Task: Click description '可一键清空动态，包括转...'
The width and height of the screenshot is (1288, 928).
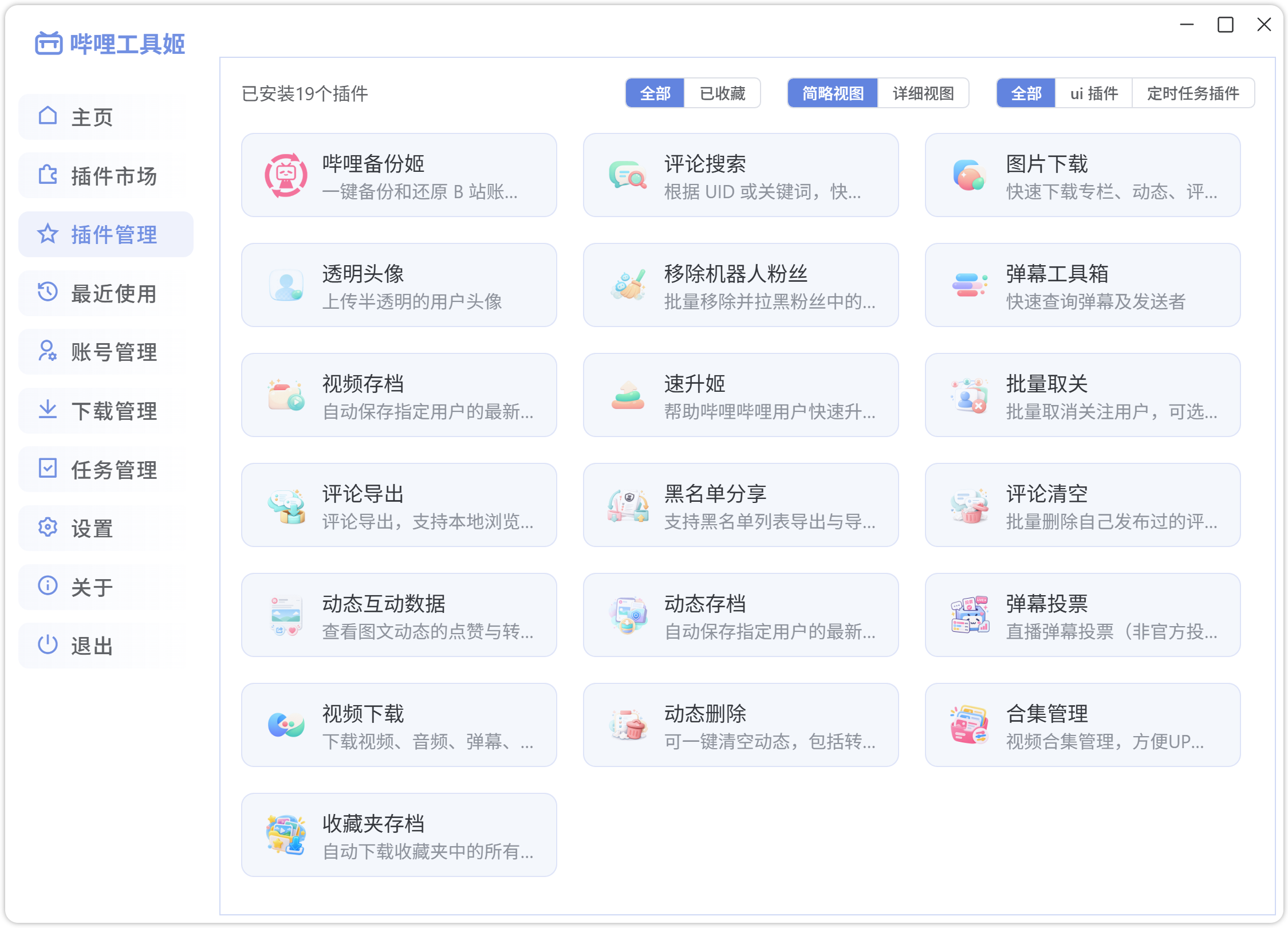Action: click(x=770, y=741)
